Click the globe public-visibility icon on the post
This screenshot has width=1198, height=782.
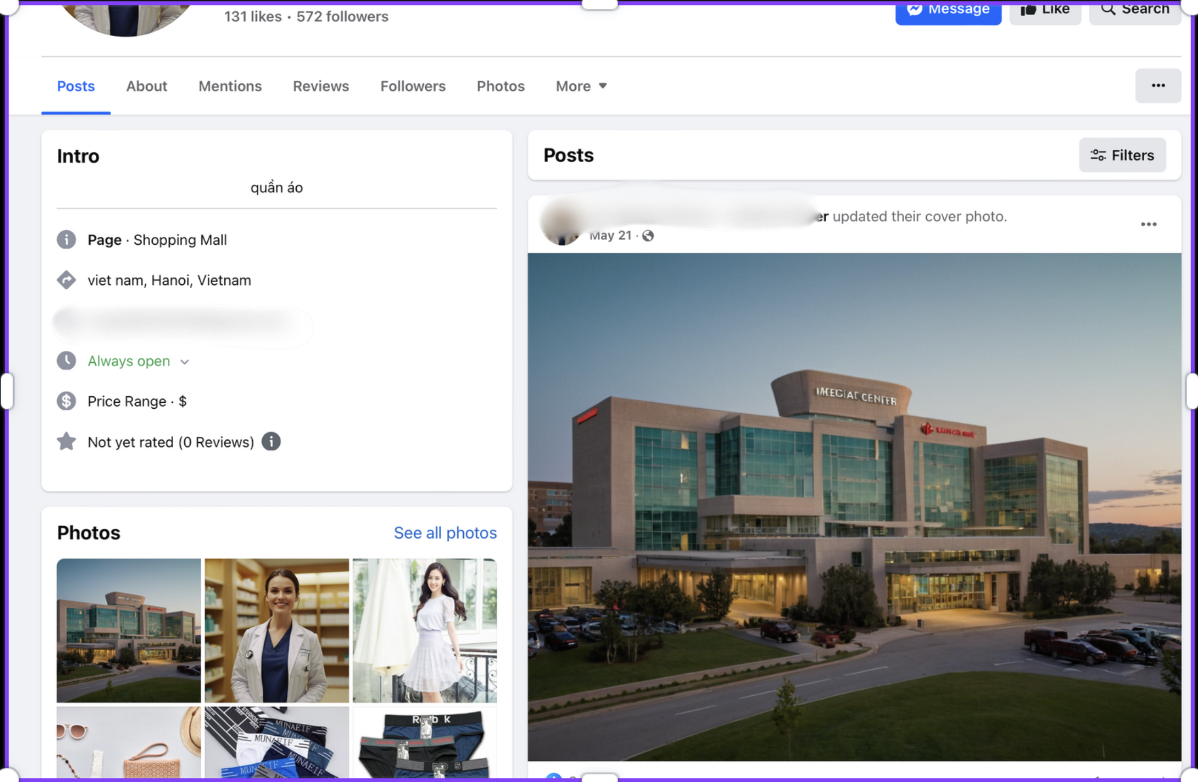tap(648, 236)
